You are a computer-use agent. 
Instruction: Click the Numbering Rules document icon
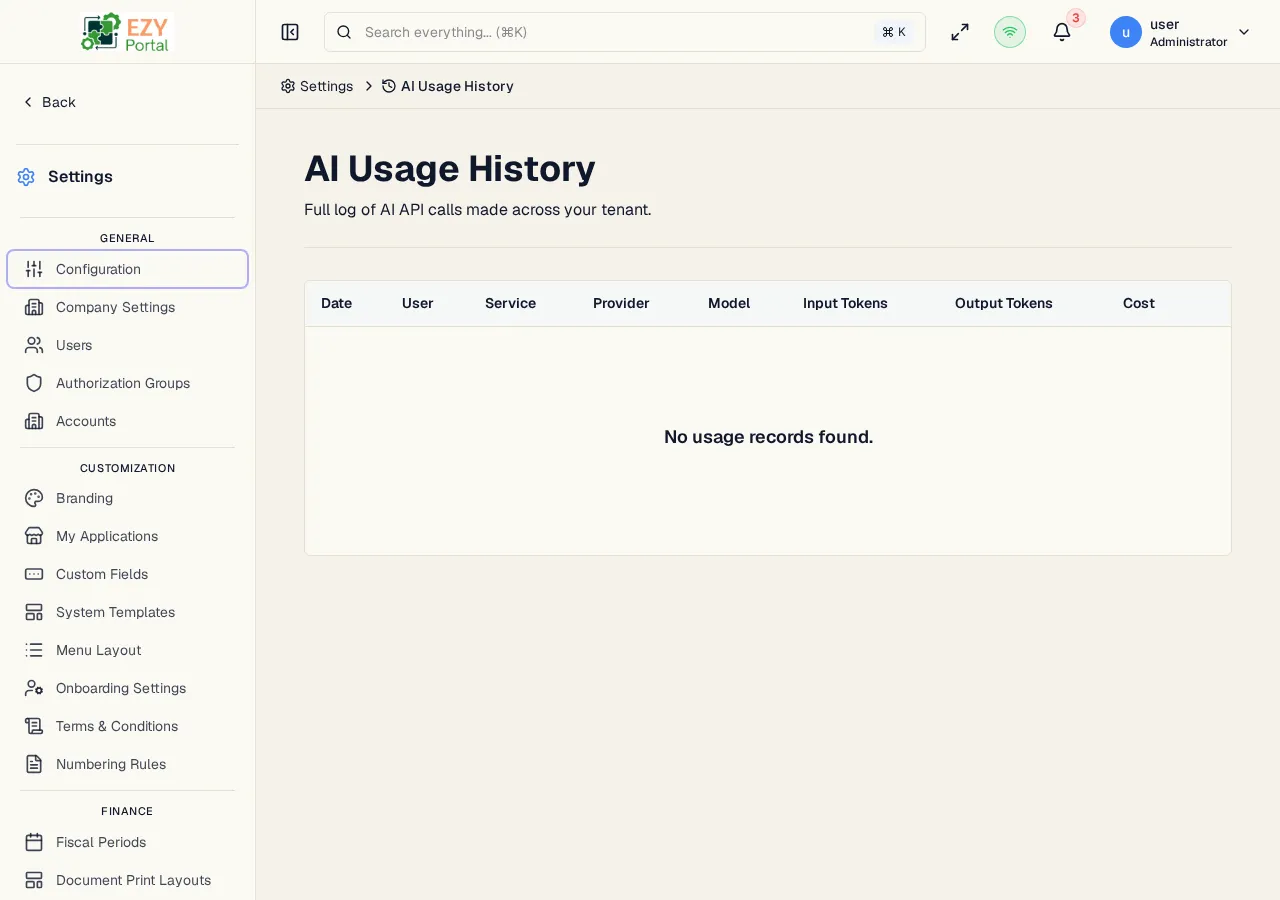tap(34, 764)
